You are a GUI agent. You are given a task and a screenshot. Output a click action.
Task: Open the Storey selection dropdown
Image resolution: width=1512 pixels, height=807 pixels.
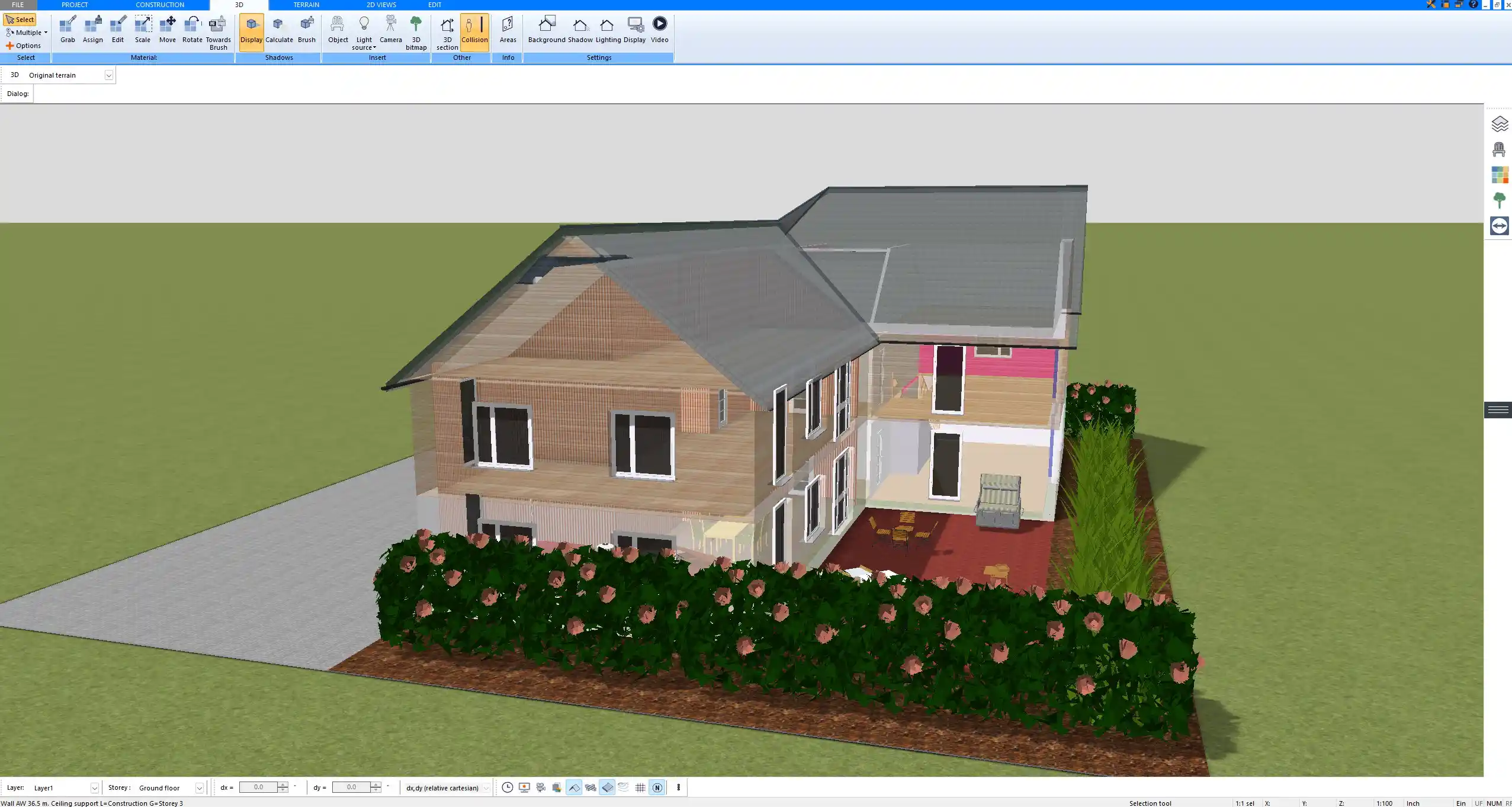pos(199,787)
